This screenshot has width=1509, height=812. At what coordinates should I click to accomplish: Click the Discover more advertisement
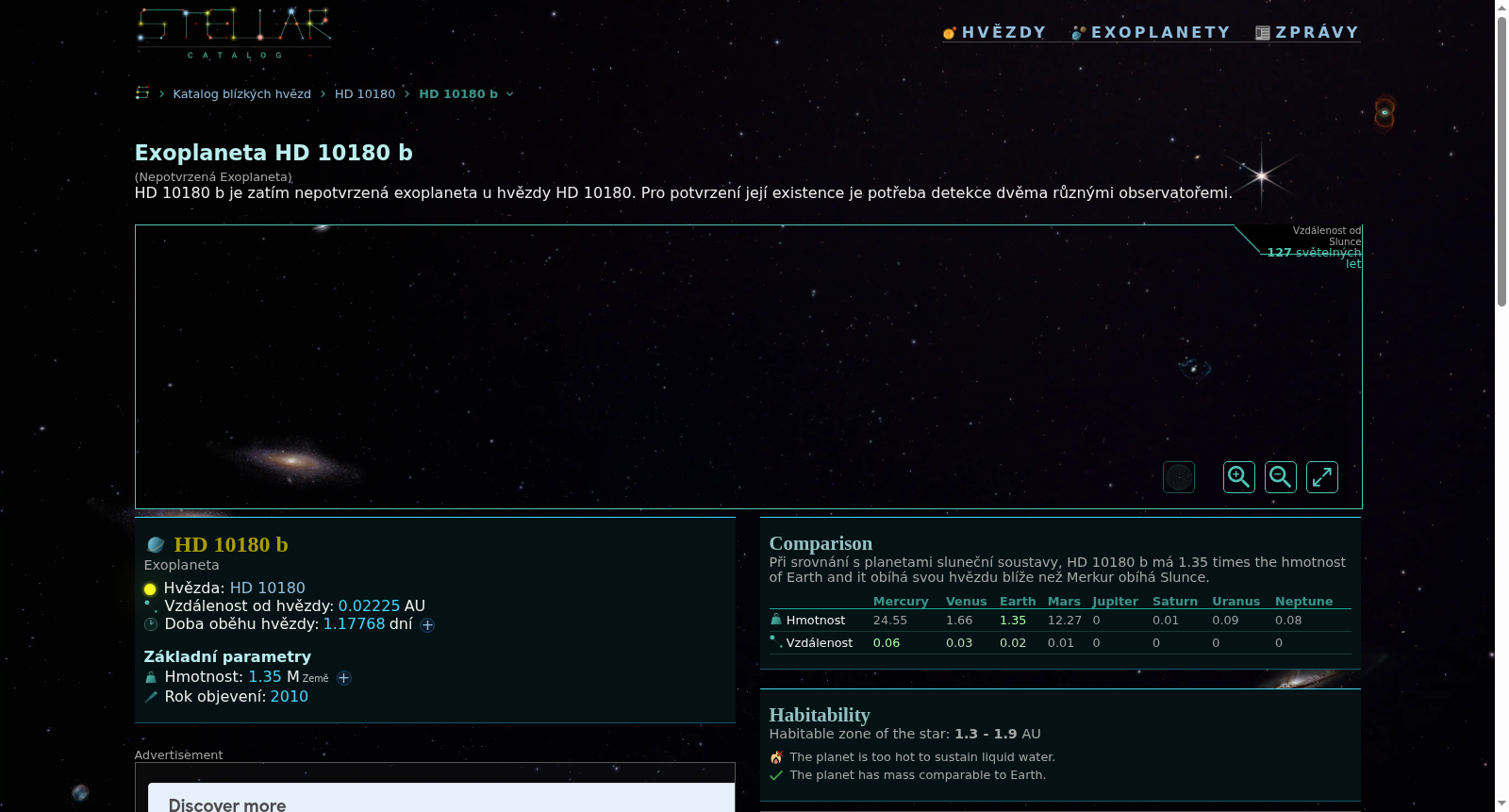point(441,798)
